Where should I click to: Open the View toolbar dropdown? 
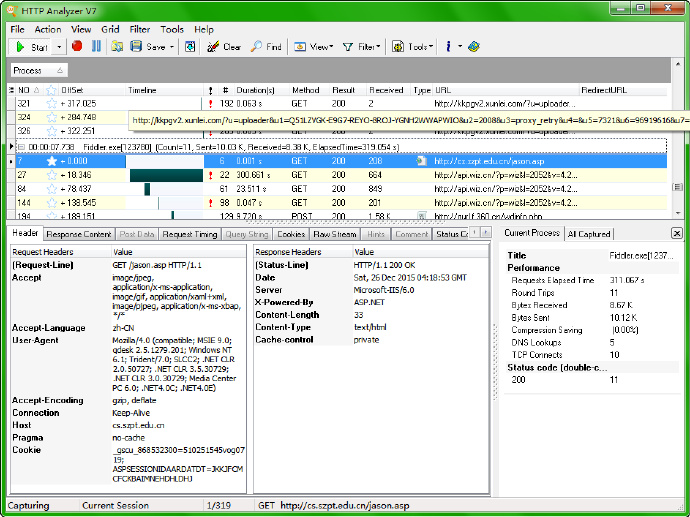click(x=314, y=47)
